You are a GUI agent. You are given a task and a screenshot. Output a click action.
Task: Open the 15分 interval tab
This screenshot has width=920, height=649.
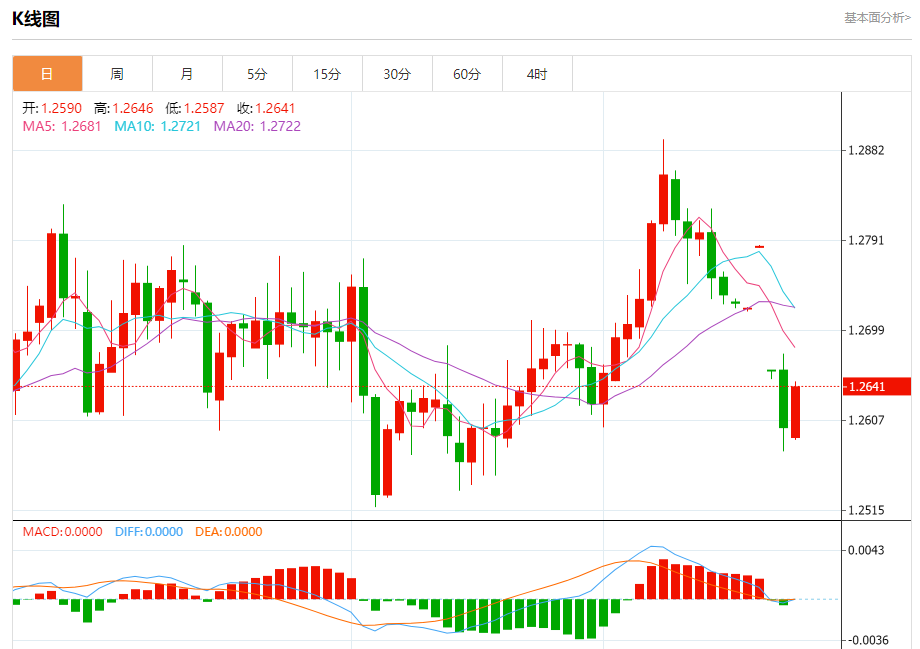pyautogui.click(x=327, y=74)
